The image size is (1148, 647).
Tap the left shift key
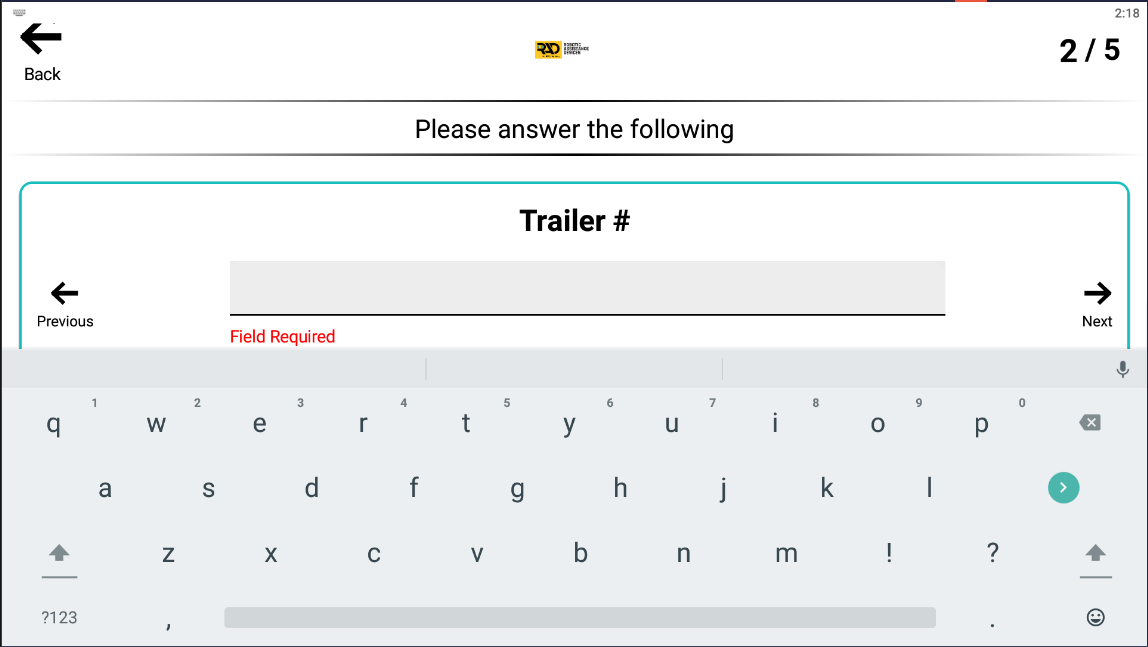coord(59,554)
